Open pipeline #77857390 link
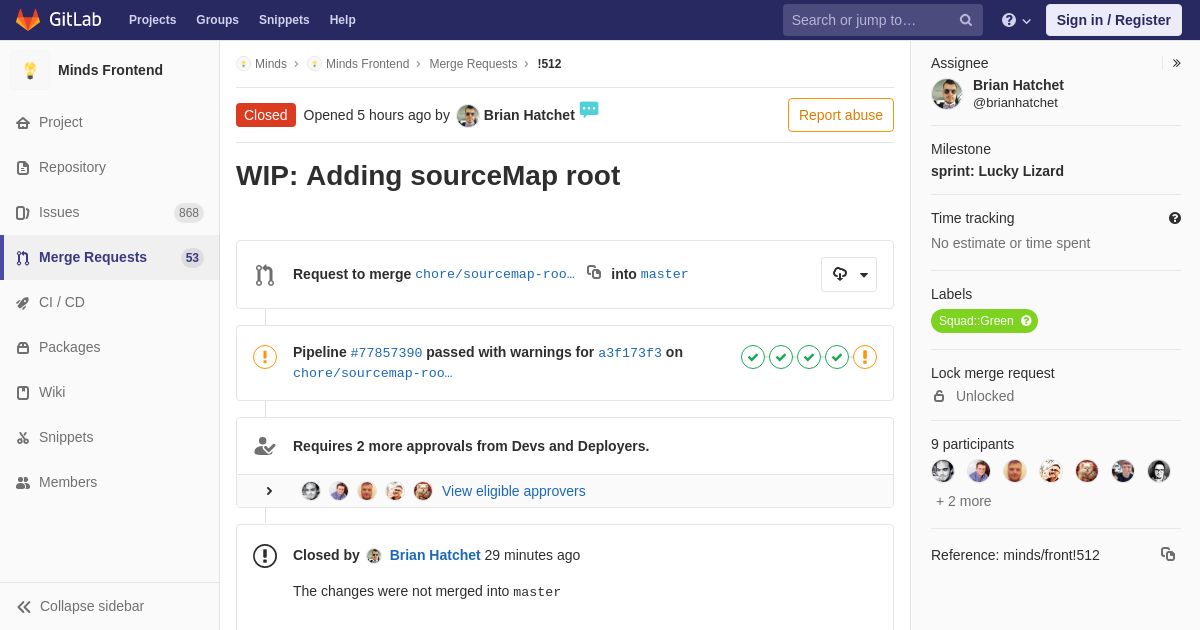The height and width of the screenshot is (630, 1200). pos(386,353)
